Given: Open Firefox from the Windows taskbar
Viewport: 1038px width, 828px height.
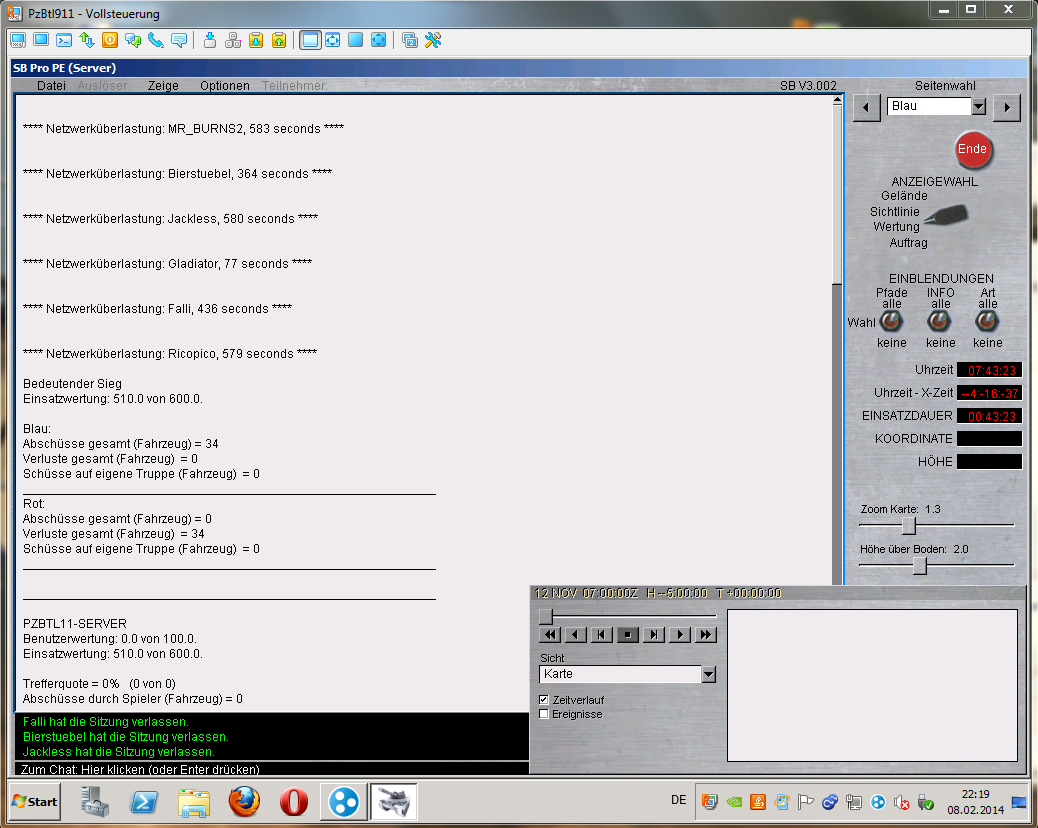Looking at the screenshot, I should click(x=243, y=802).
